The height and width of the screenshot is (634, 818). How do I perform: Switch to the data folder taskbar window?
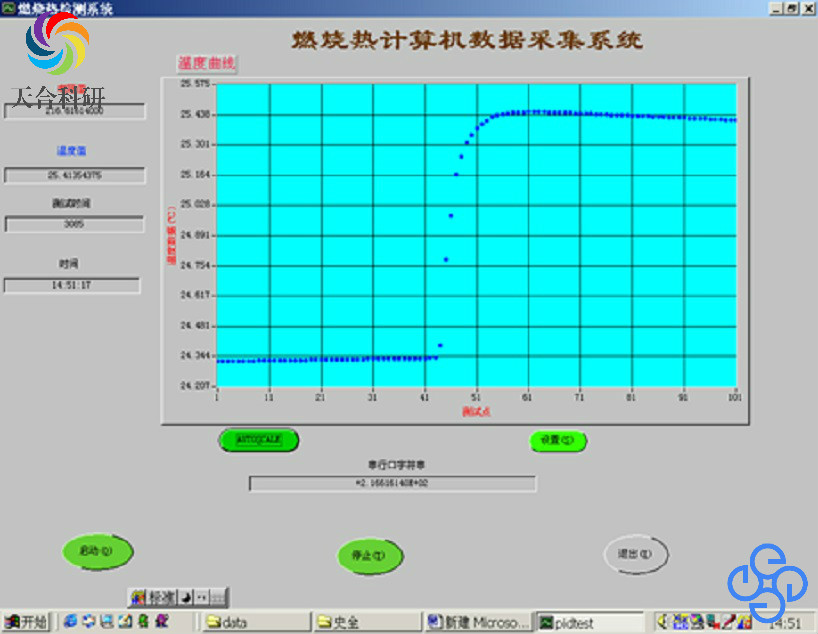tap(255, 622)
